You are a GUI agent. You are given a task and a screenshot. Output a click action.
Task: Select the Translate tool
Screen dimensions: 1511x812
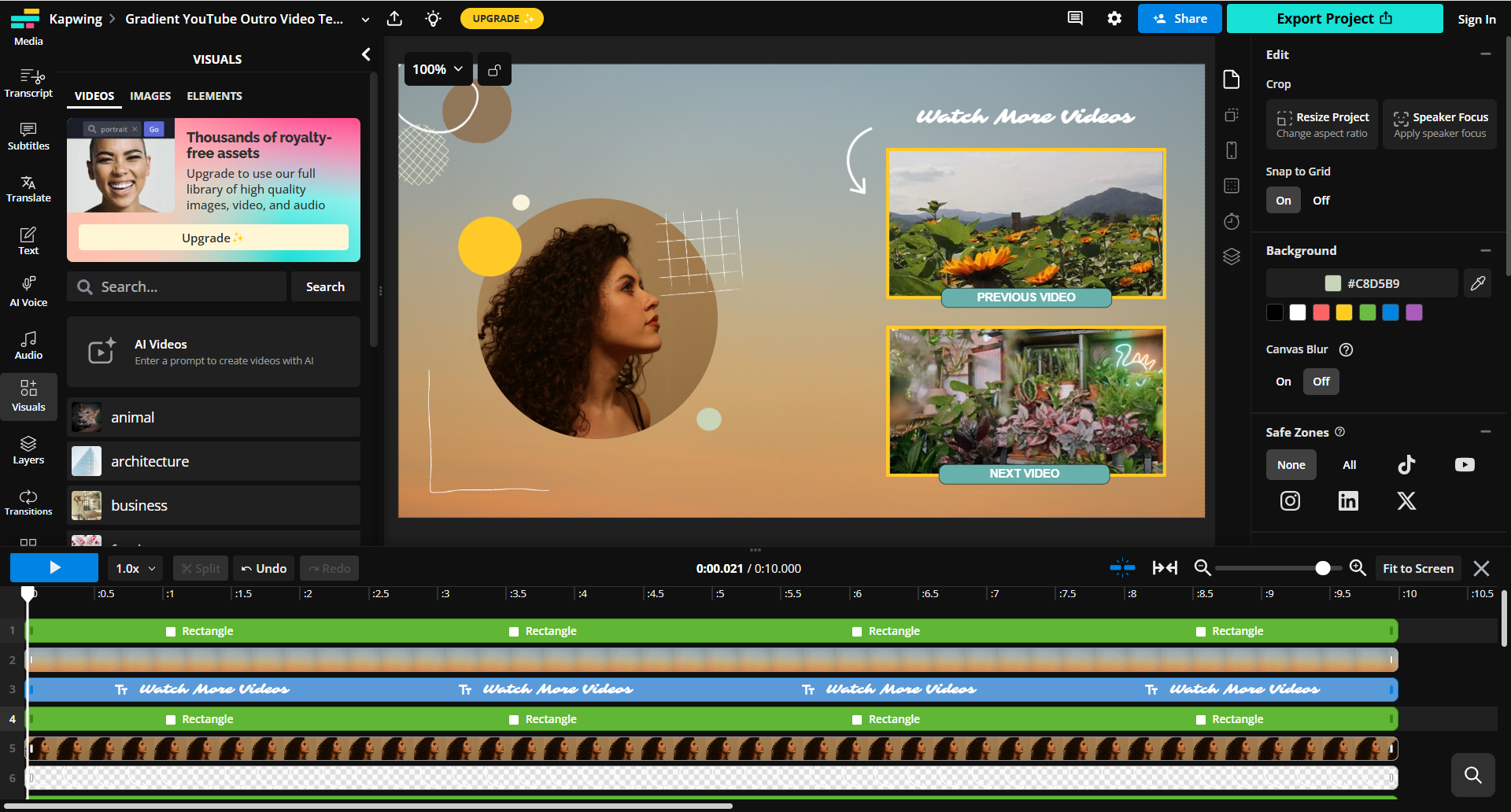pyautogui.click(x=28, y=187)
